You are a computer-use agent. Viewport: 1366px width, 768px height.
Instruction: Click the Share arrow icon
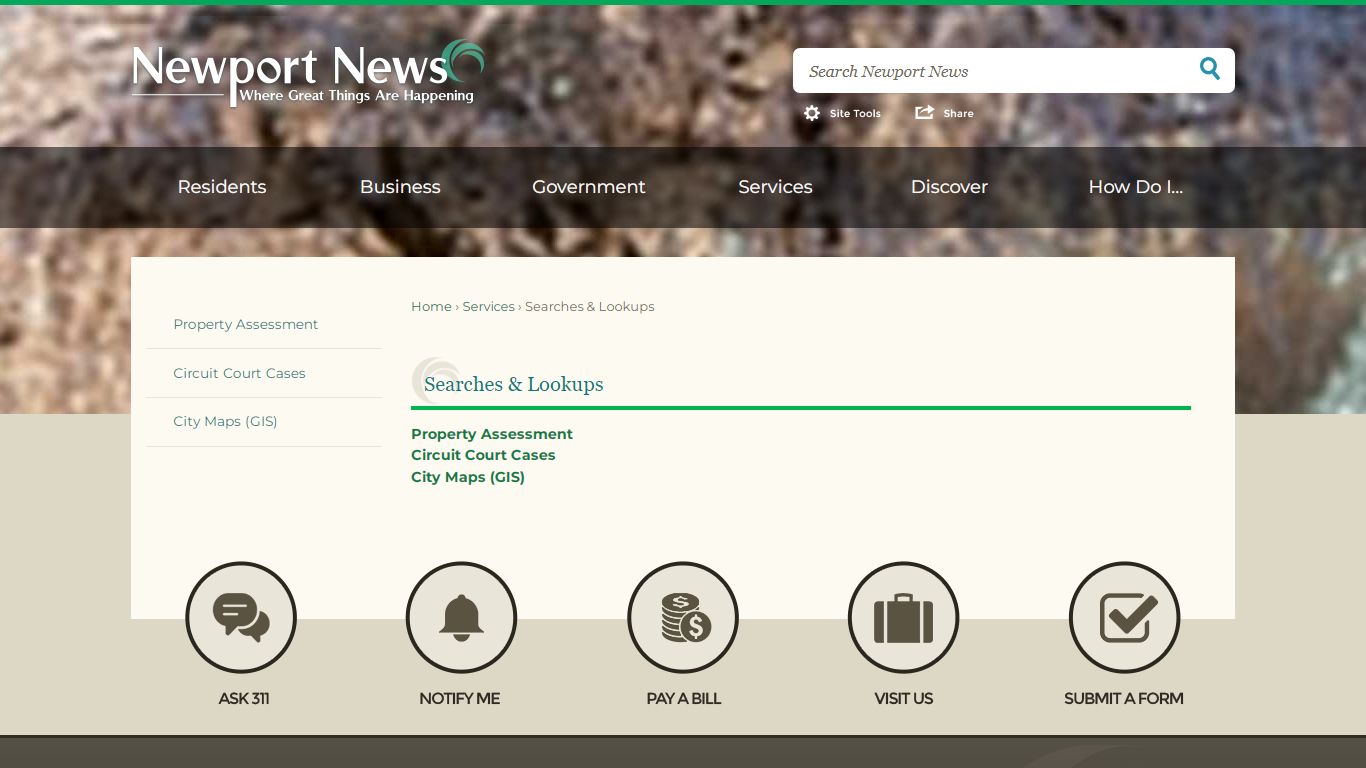[924, 112]
